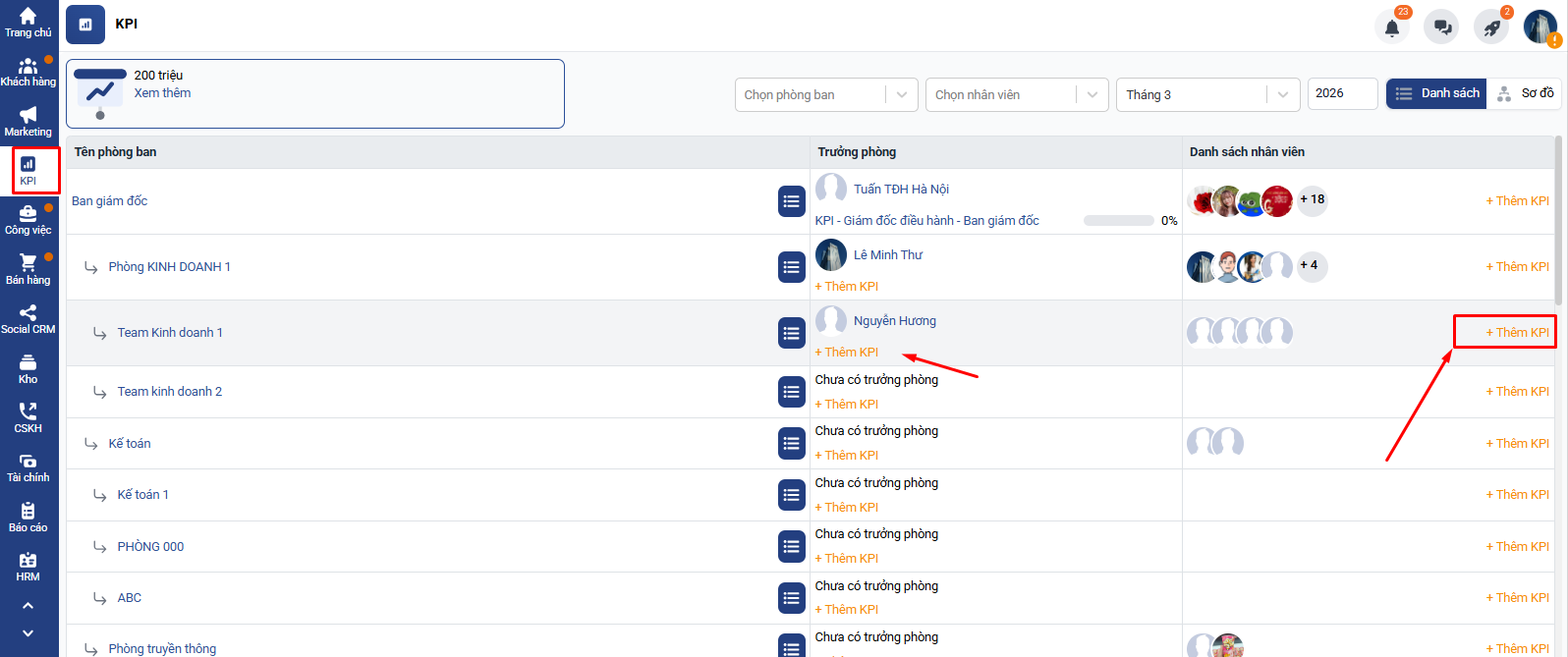Expand Chọn nhân viên dropdown
Viewport: 1568px width, 657px height.
[1016, 95]
